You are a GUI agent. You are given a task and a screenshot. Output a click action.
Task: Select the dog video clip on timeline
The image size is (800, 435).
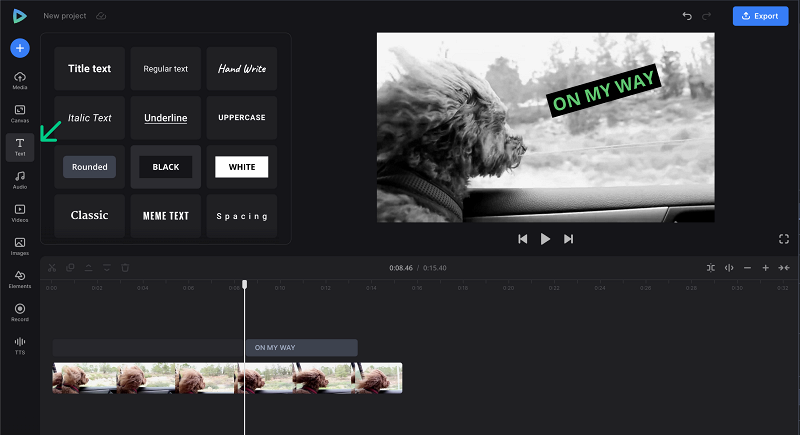(x=228, y=378)
